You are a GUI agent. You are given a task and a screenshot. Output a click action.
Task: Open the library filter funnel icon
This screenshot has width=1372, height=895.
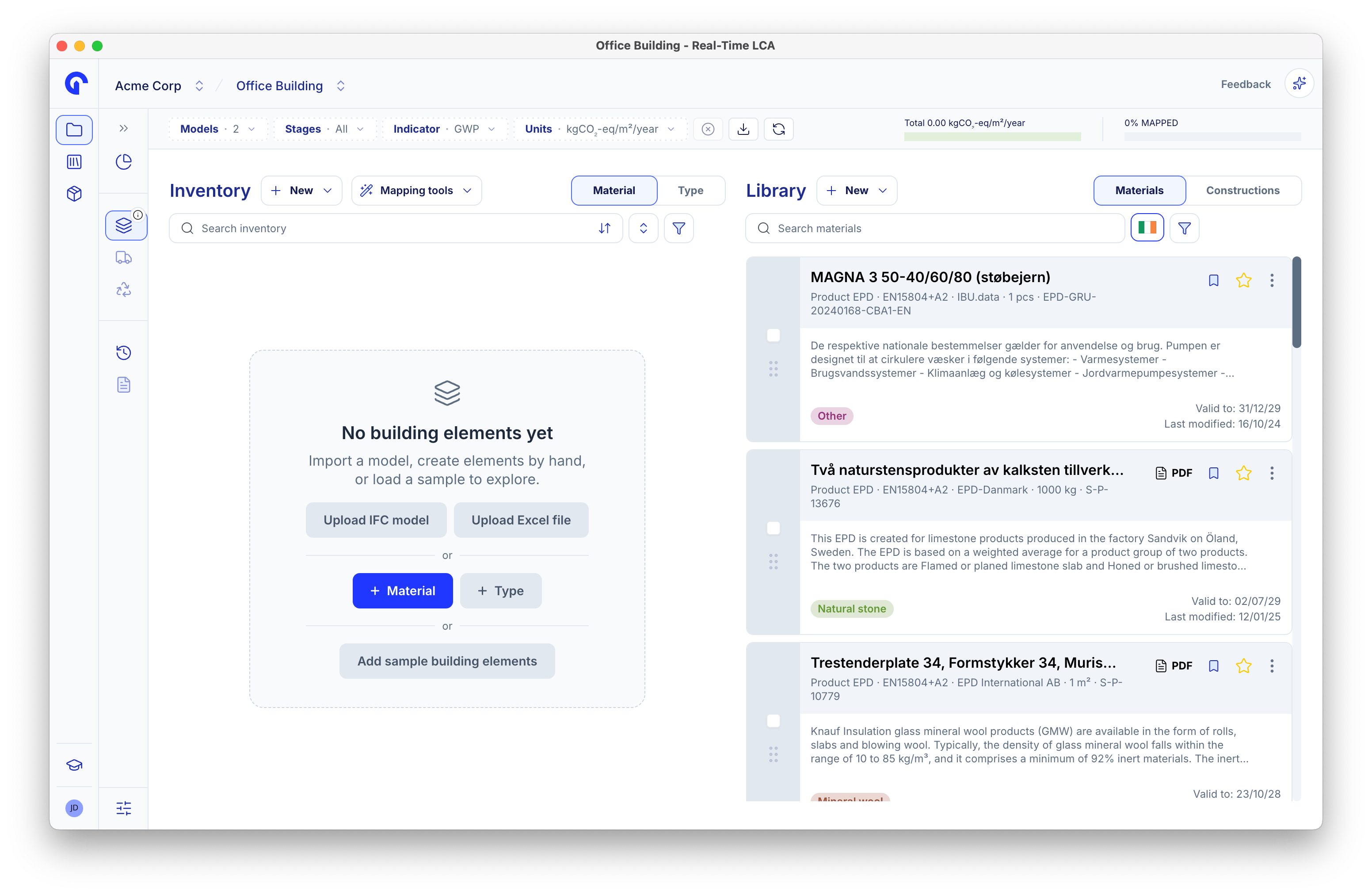(1184, 228)
